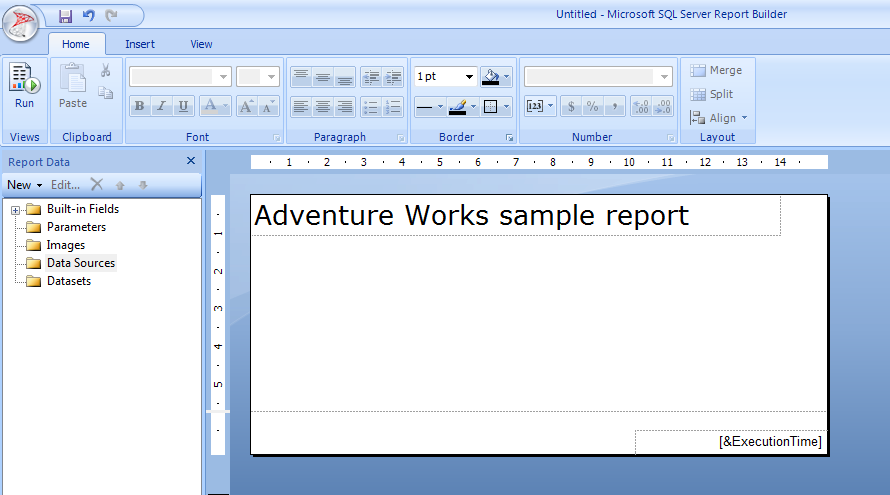Open the New menu in Report Data

(x=24, y=185)
